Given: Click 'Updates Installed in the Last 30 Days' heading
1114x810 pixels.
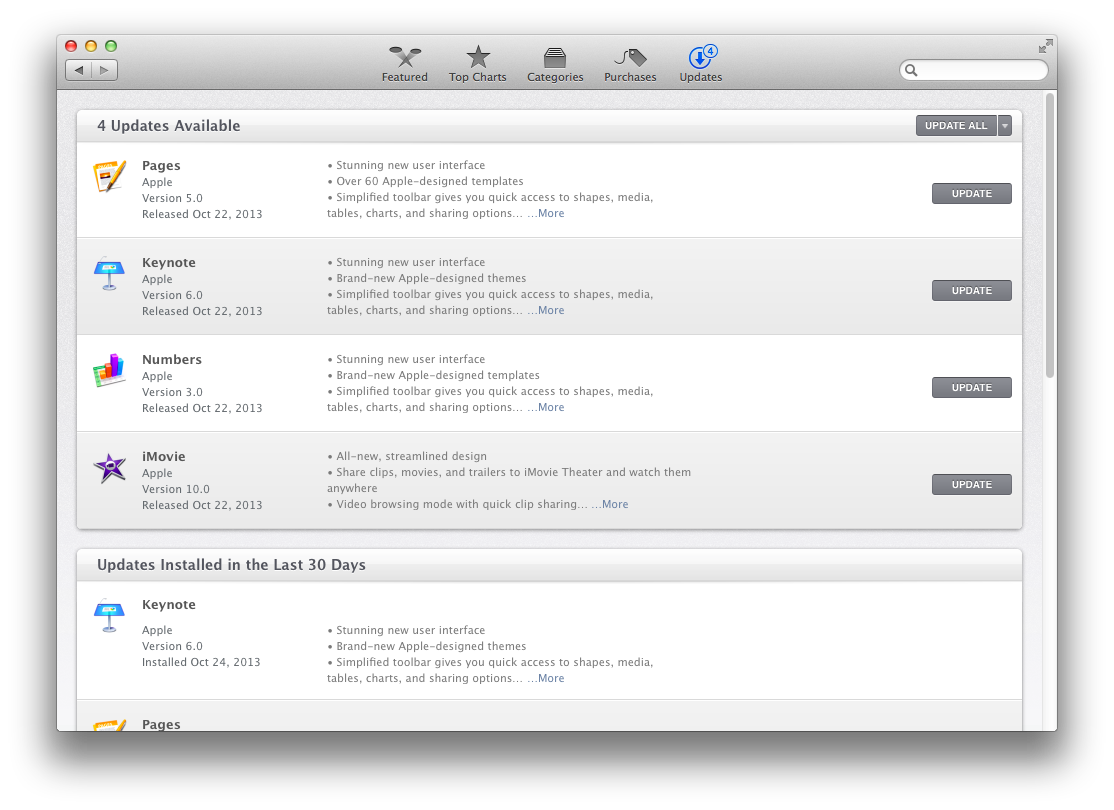Looking at the screenshot, I should click(x=231, y=565).
